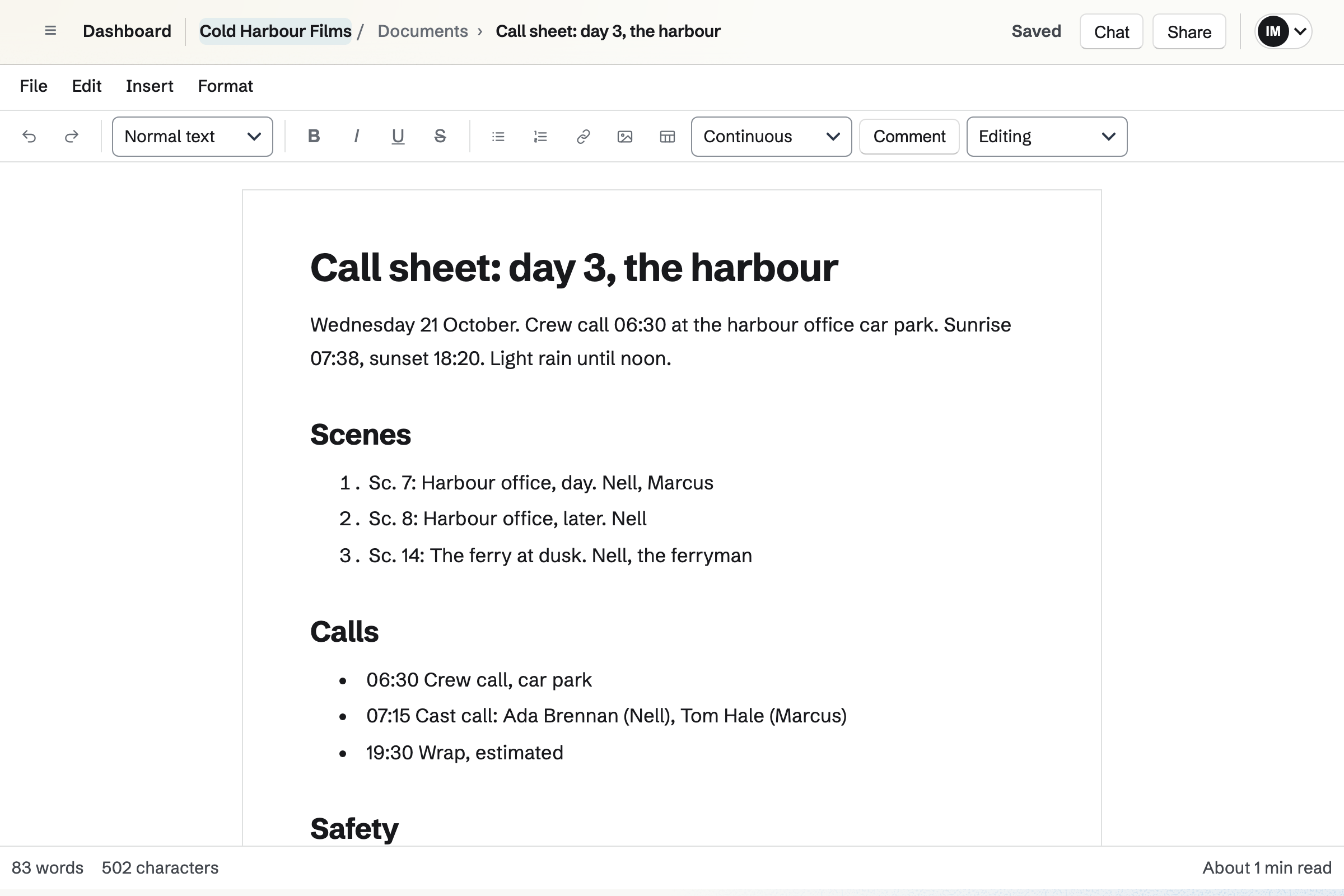Expand account menu chevron beside avatar
Viewport: 1344px width, 896px height.
tap(1300, 31)
